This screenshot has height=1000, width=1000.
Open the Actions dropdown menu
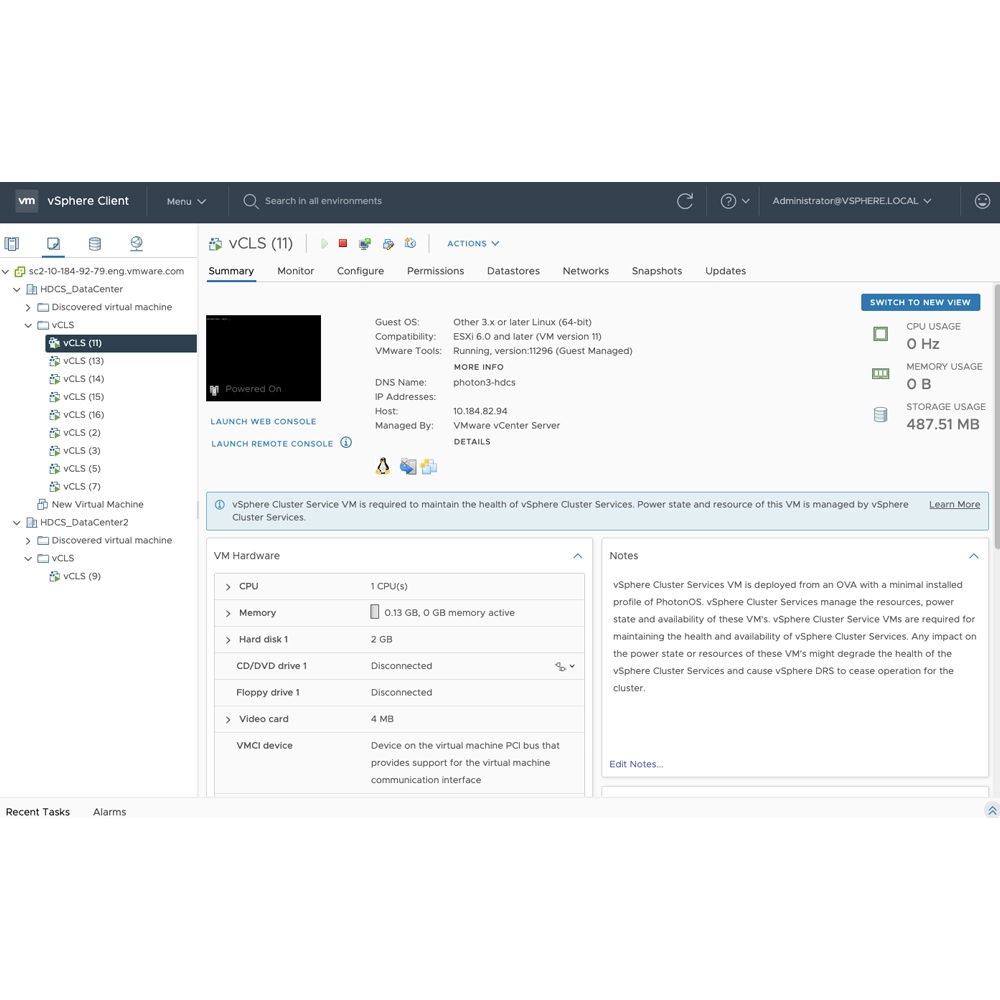(472, 243)
